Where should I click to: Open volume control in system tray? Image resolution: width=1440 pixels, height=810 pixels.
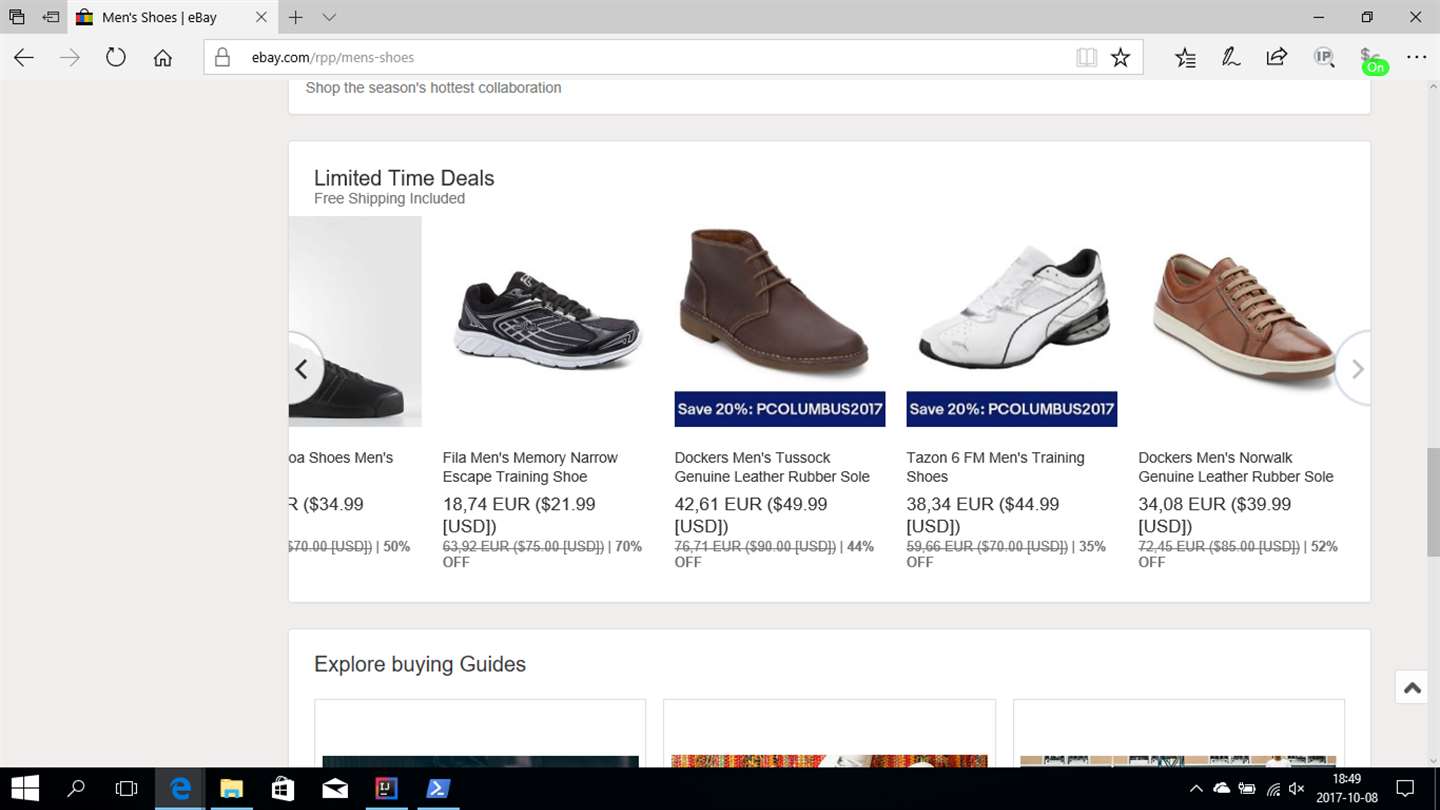pyautogui.click(x=1297, y=789)
